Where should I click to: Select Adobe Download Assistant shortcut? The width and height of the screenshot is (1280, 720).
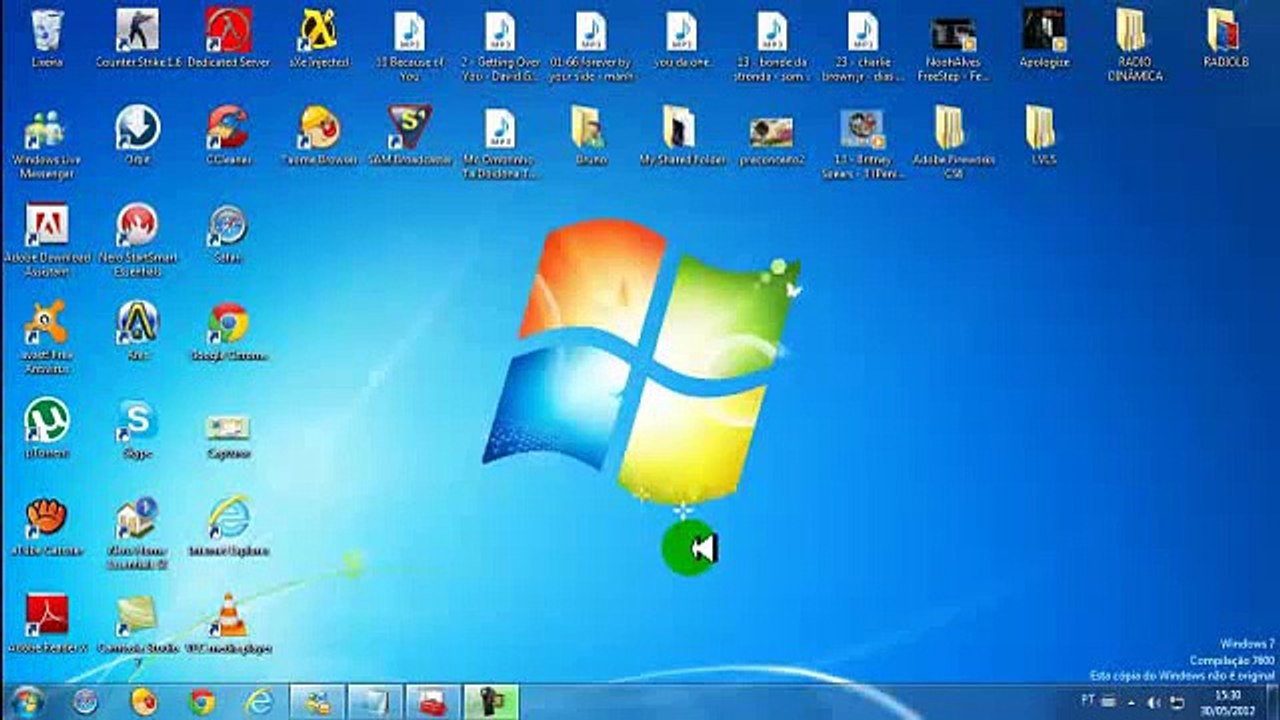click(47, 240)
